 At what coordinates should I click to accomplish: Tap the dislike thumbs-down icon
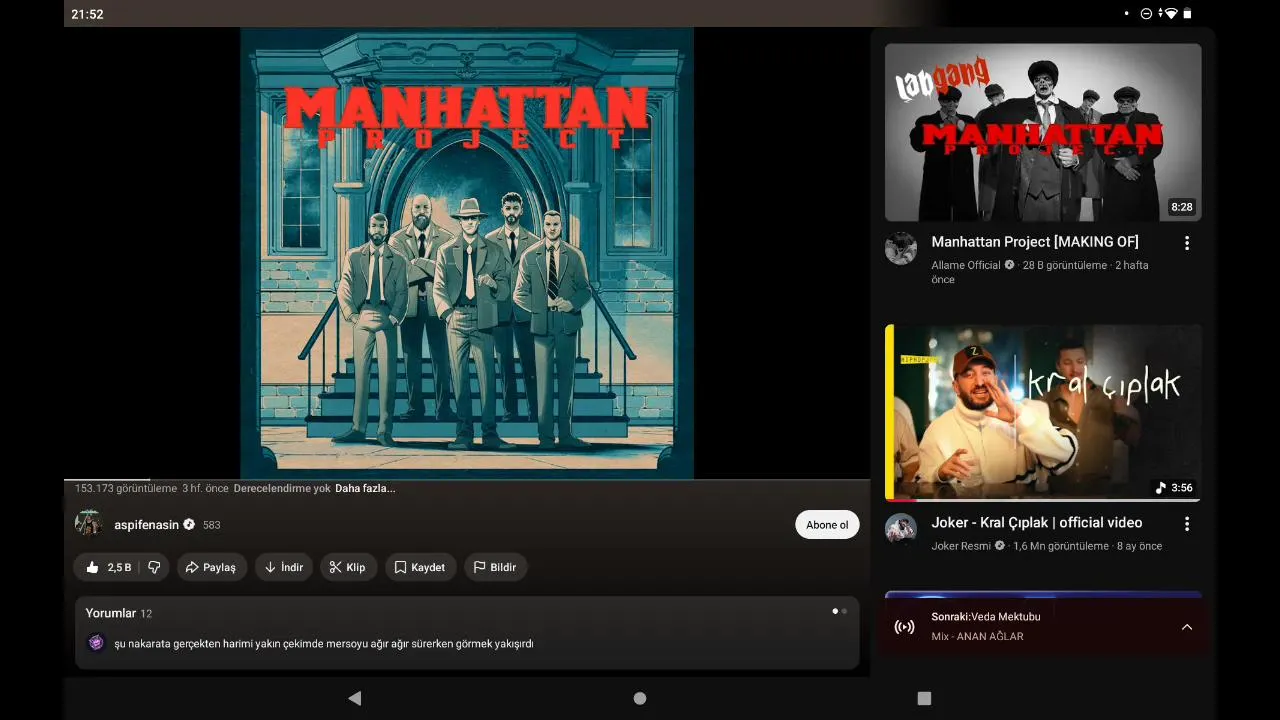154,567
